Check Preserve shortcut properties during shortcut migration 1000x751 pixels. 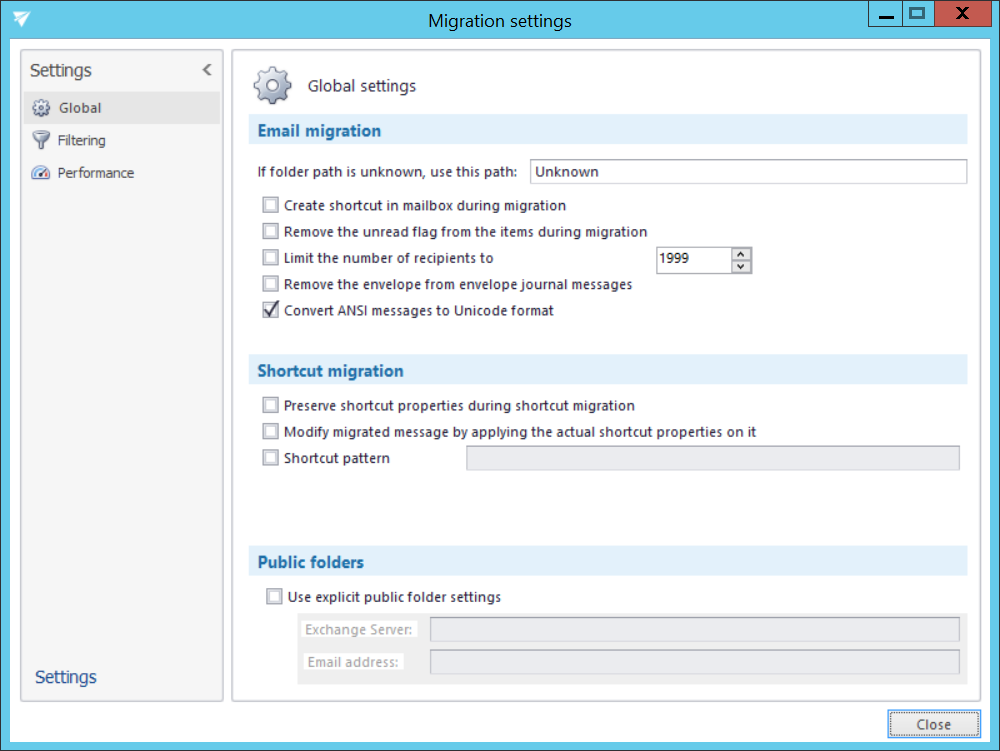click(270, 406)
